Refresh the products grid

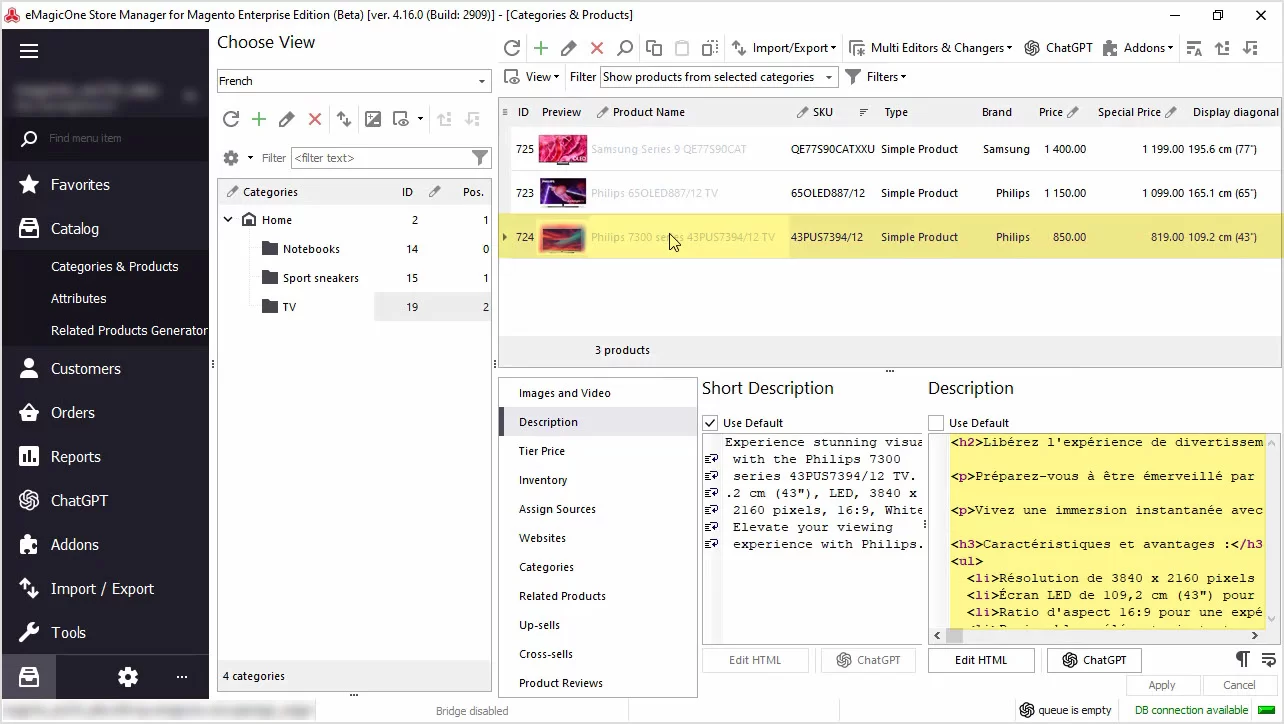click(x=512, y=48)
